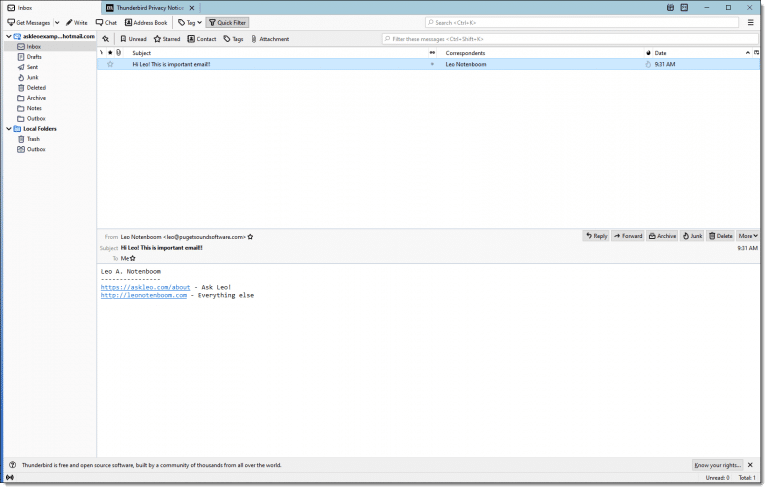
Task: Toggle read status dot of Leo's message
Action: coord(432,64)
